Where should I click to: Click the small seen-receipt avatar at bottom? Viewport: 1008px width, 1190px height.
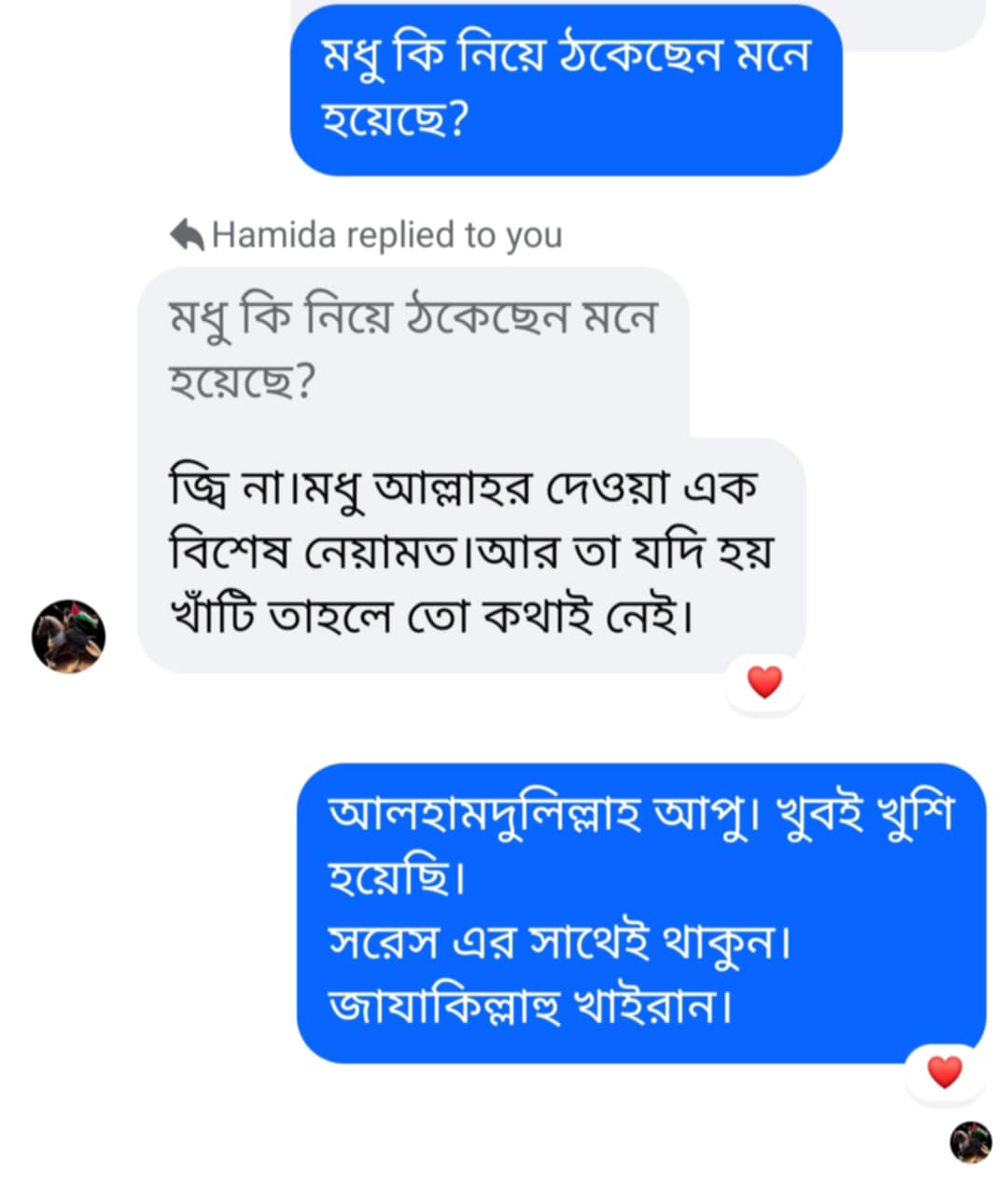click(x=971, y=1142)
